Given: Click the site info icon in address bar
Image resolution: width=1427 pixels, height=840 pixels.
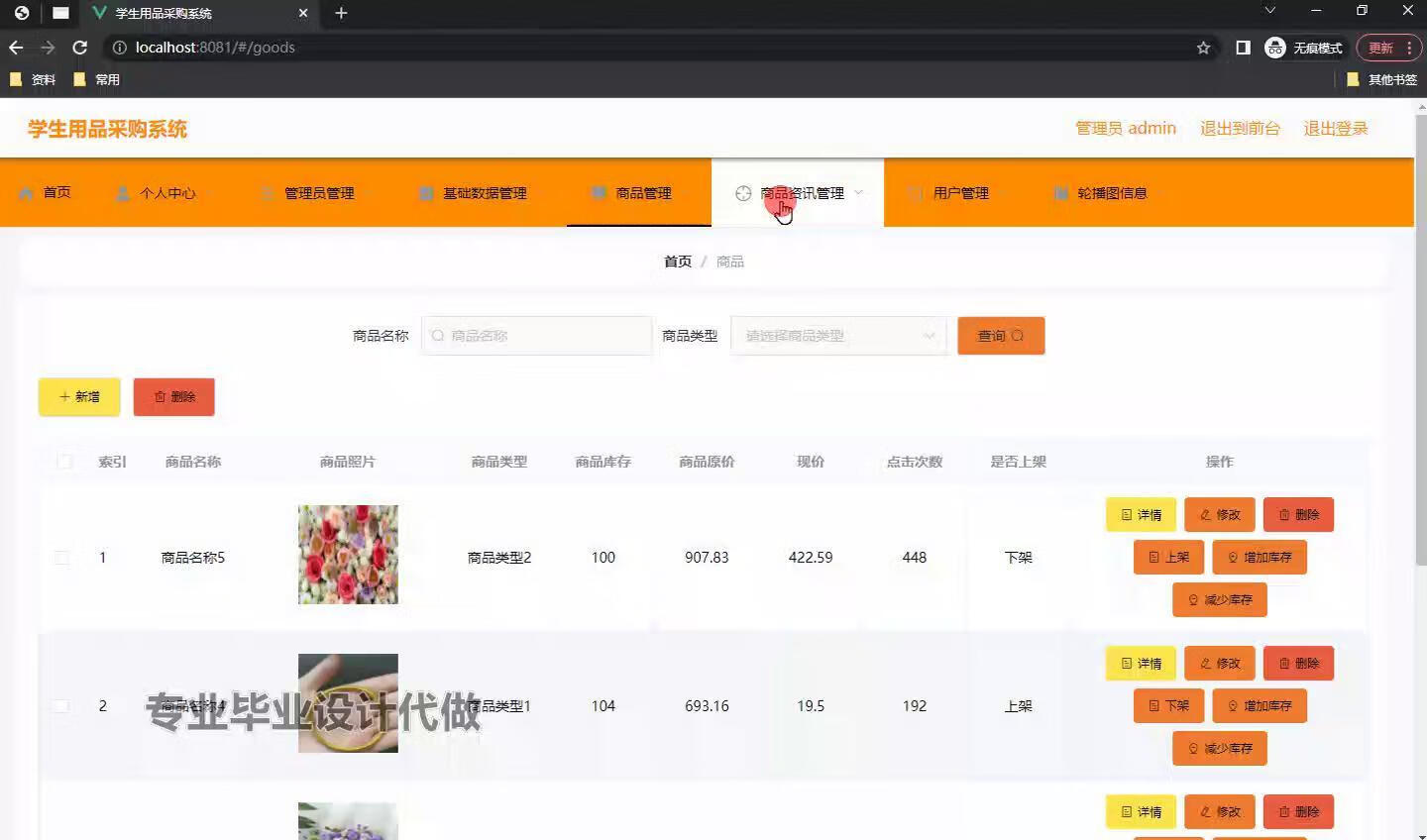Looking at the screenshot, I should pyautogui.click(x=119, y=48).
